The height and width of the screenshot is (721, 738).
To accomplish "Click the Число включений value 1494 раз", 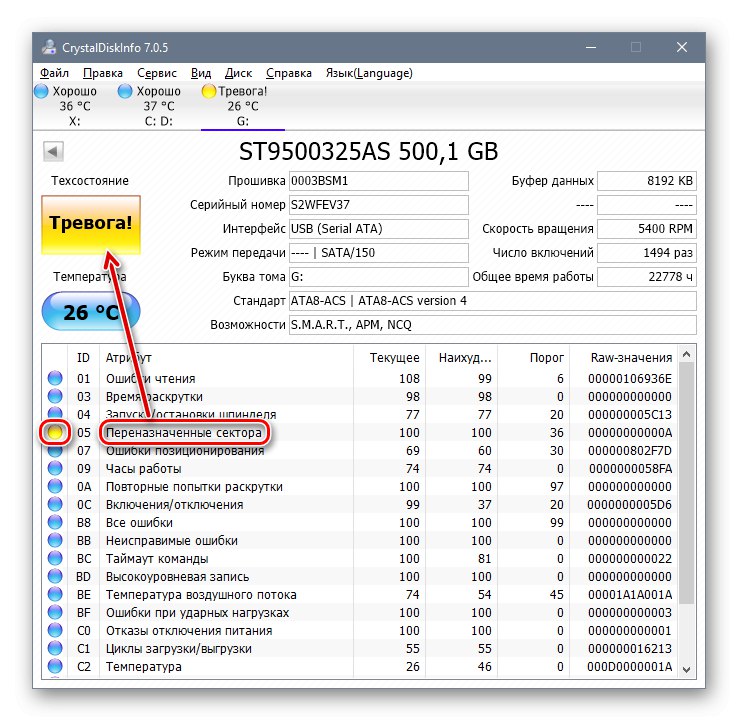I will [x=647, y=253].
